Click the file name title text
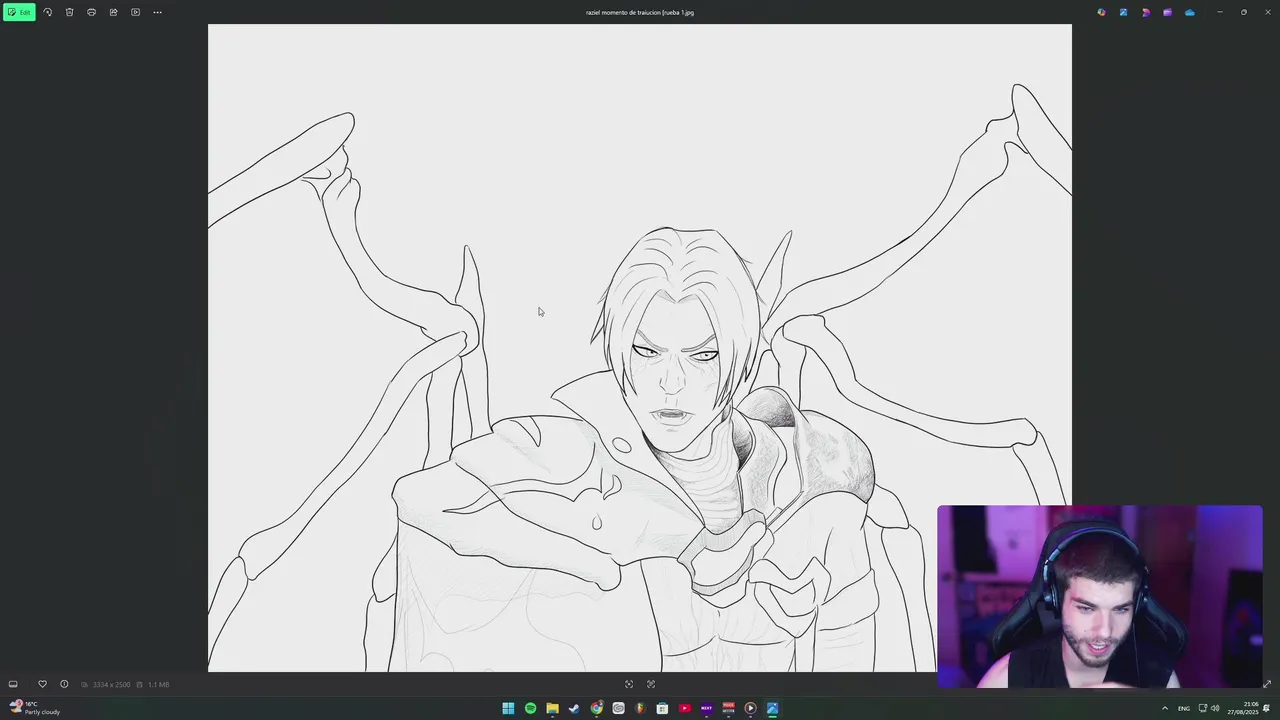The width and height of the screenshot is (1280, 720). coord(640,12)
